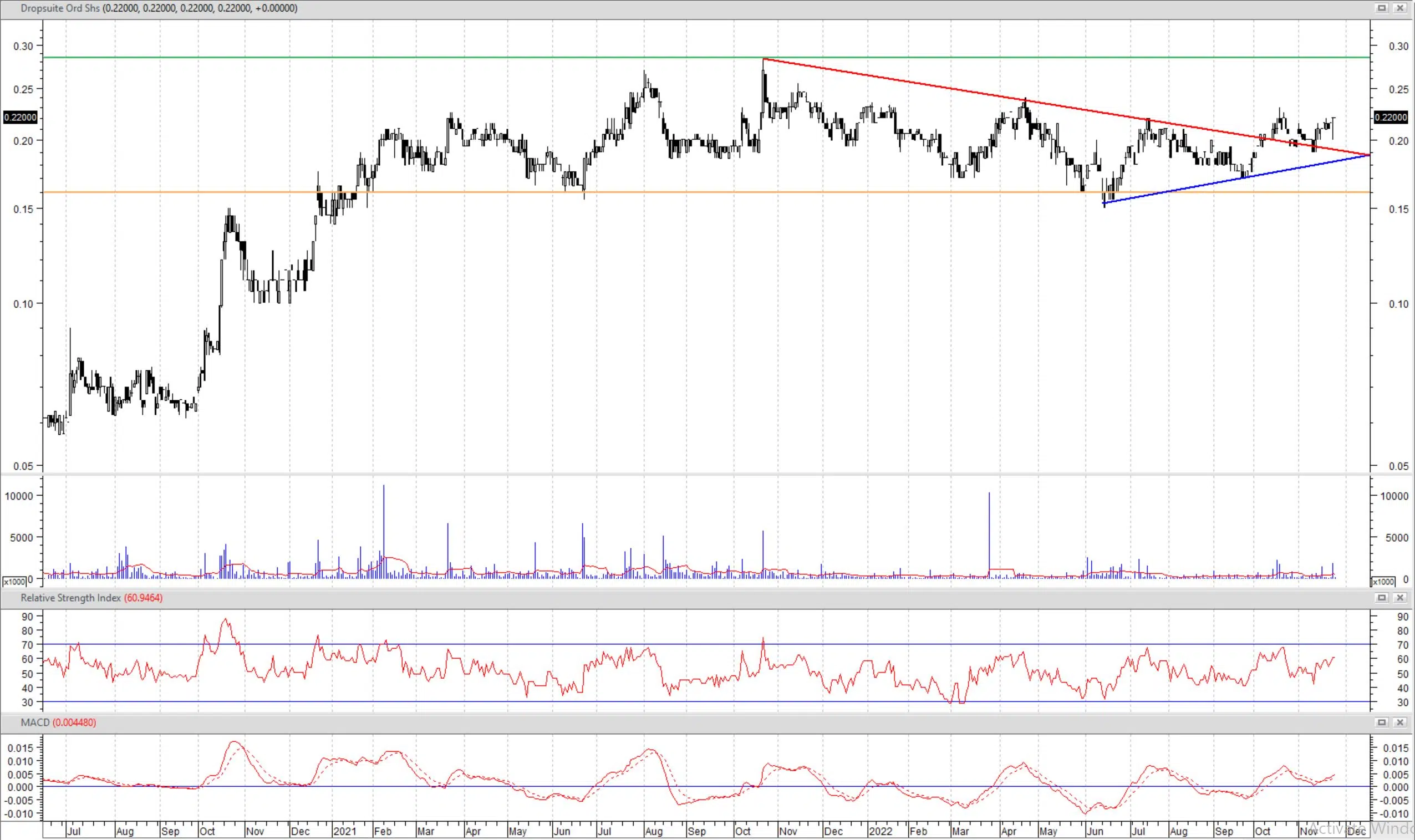Select the red descending trendline
The image size is (1415, 840).
[905, 81]
